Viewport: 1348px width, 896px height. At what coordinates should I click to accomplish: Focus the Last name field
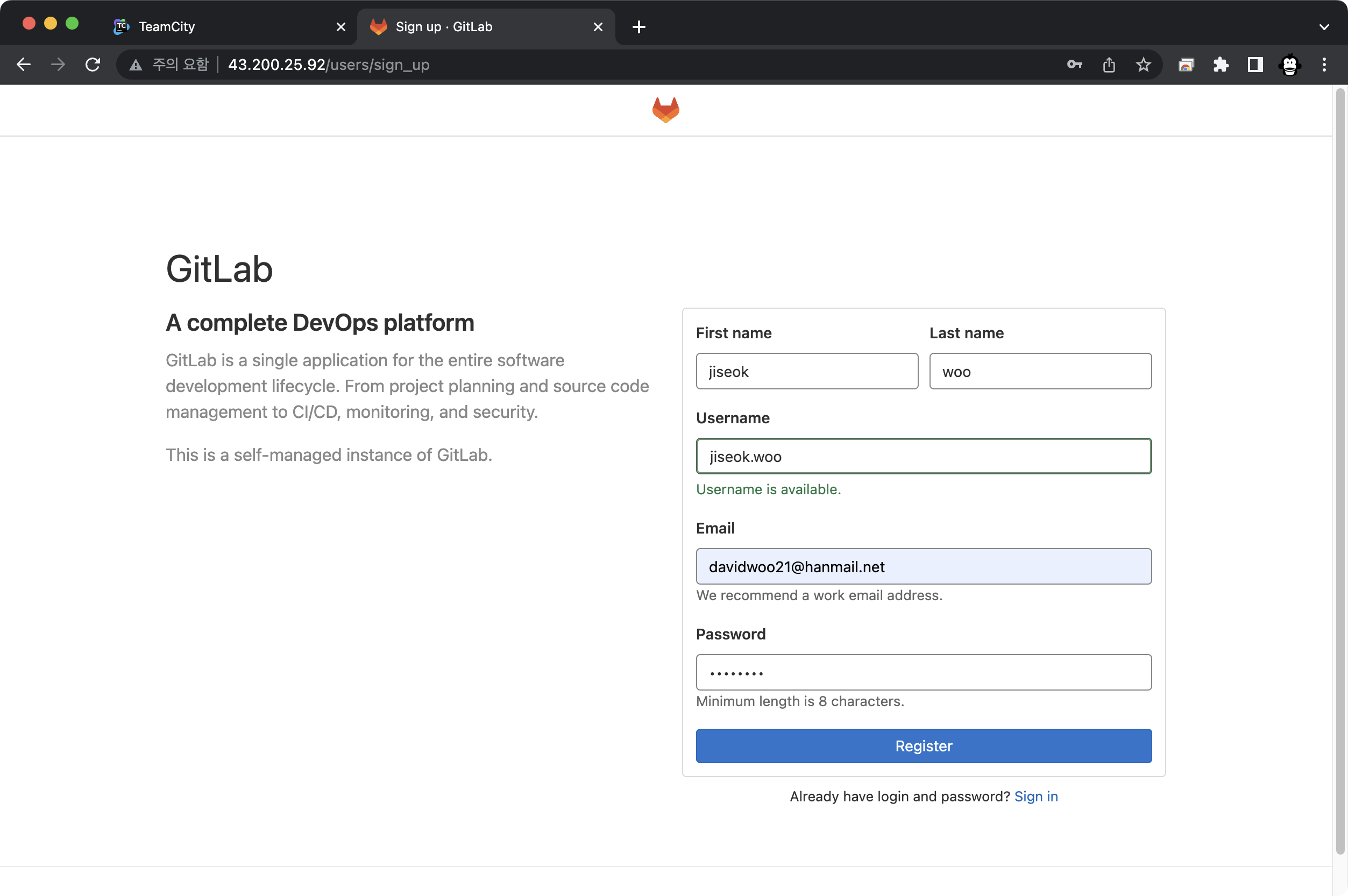coord(1040,372)
